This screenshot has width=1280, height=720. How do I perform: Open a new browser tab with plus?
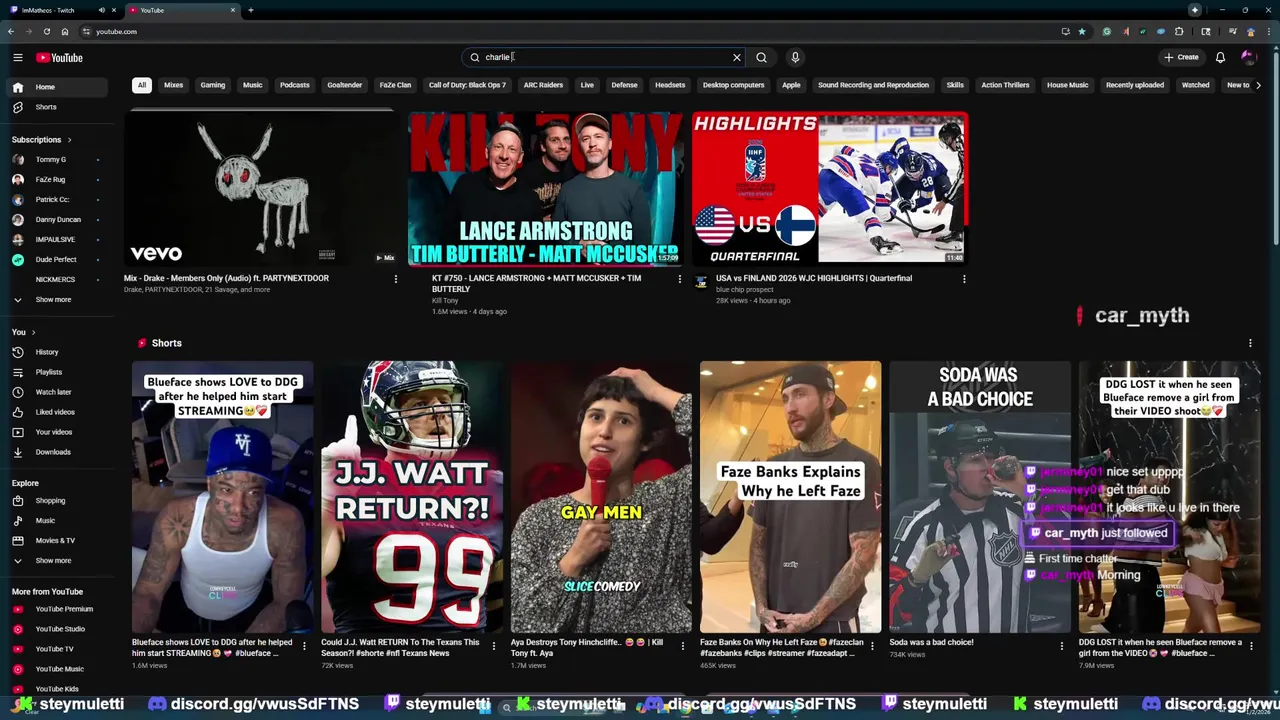(250, 10)
